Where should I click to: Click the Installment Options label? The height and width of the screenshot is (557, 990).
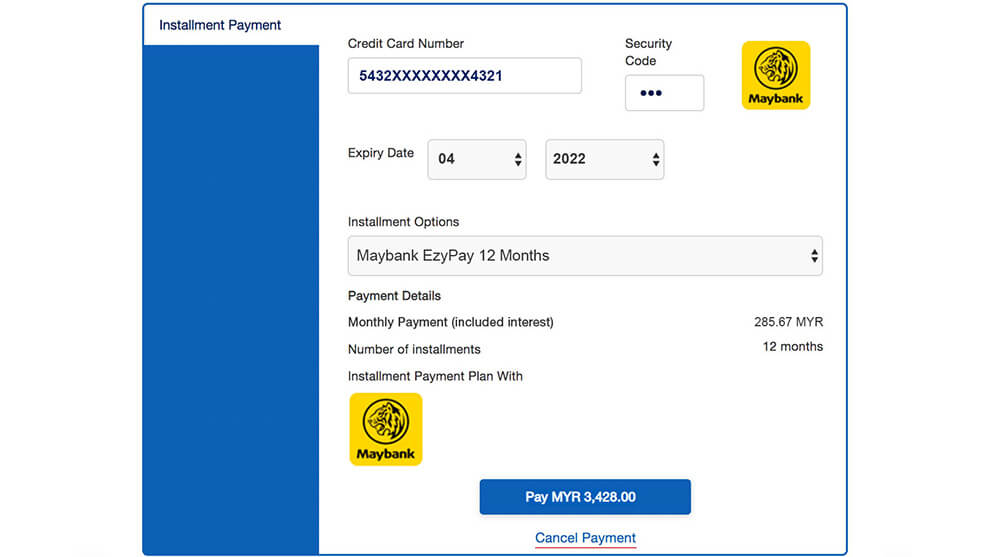403,222
